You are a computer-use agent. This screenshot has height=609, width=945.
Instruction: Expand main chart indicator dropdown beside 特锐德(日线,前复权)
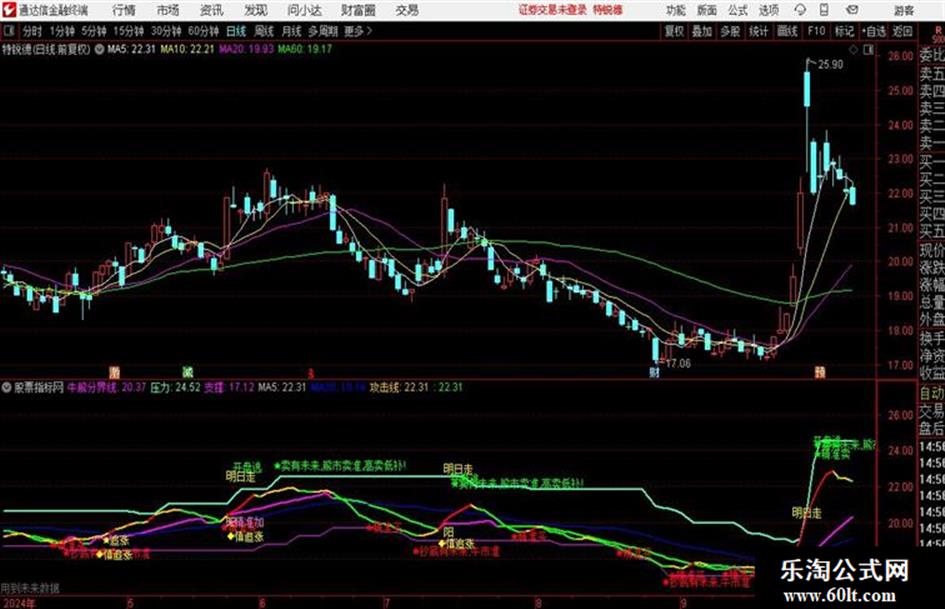point(99,49)
